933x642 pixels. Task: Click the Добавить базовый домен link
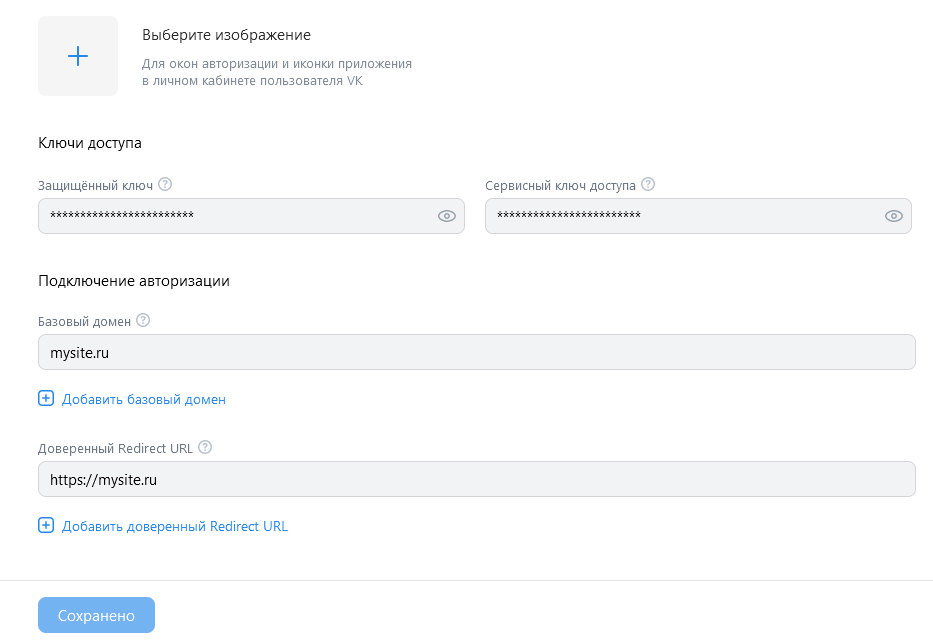click(144, 399)
